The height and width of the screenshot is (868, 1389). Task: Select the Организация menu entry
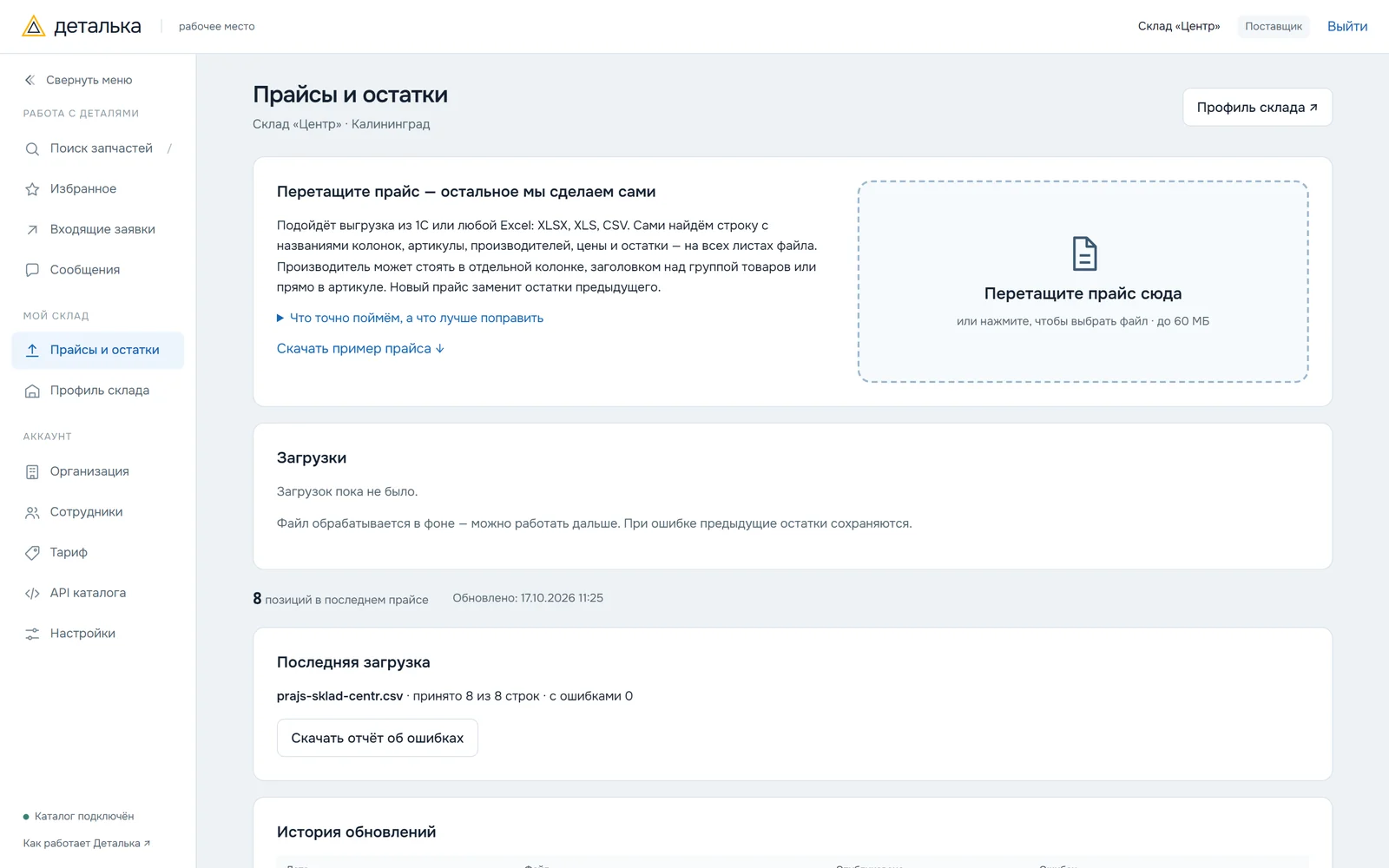[98, 471]
